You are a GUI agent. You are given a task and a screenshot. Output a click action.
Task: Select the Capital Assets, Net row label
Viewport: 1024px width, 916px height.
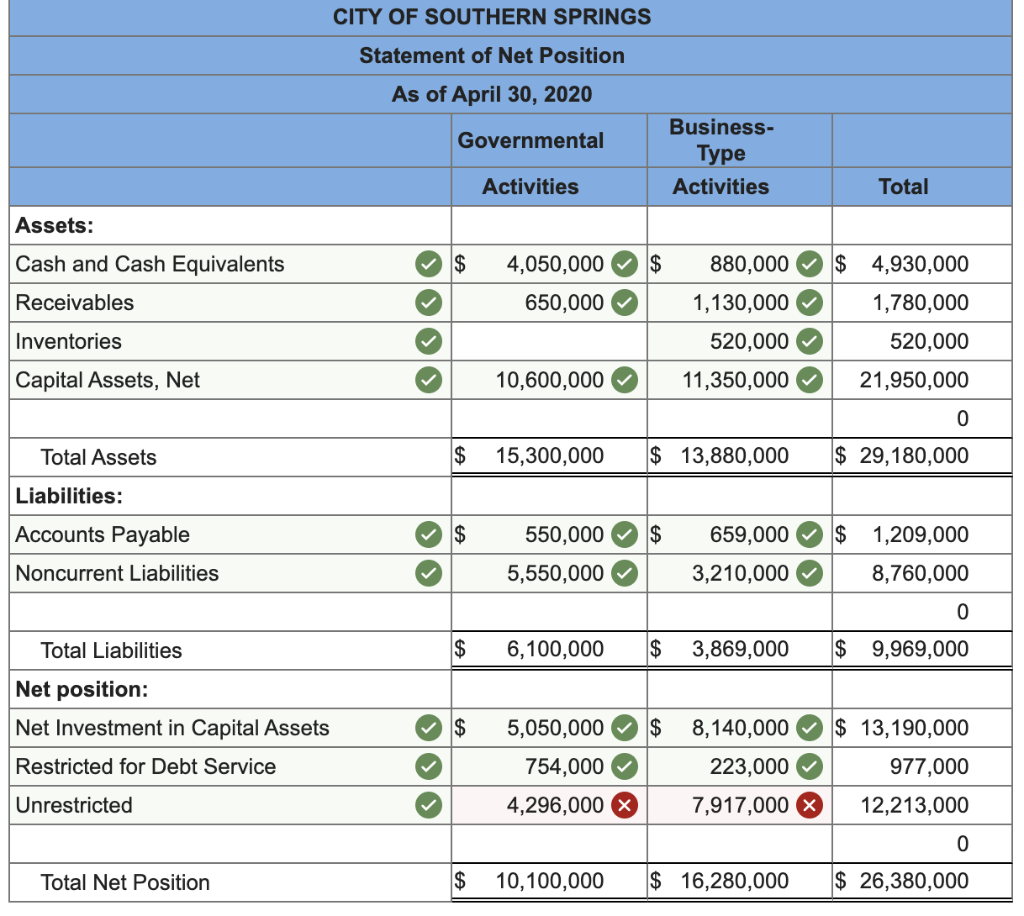107,379
